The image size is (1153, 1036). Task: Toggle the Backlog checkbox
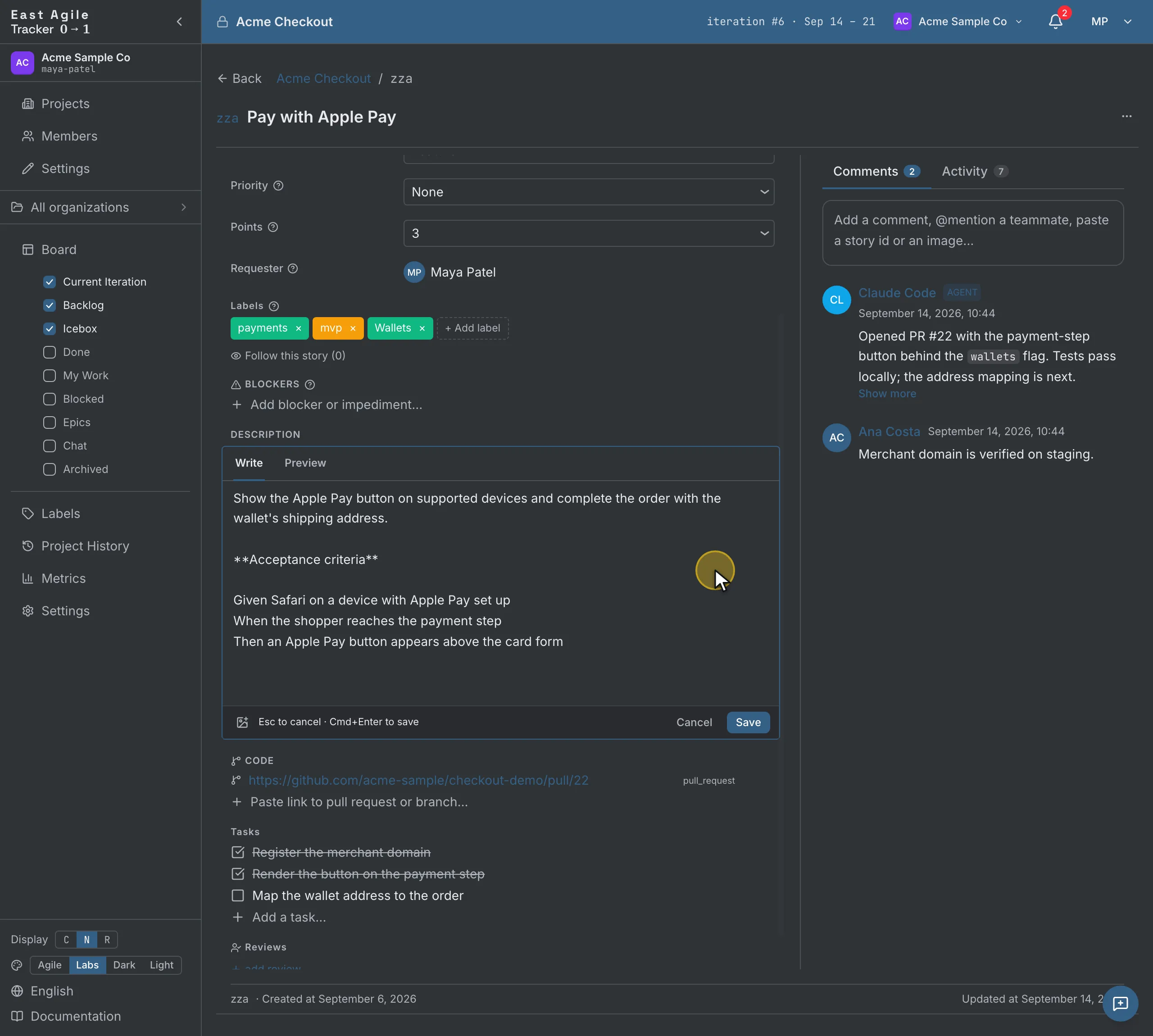click(x=50, y=305)
